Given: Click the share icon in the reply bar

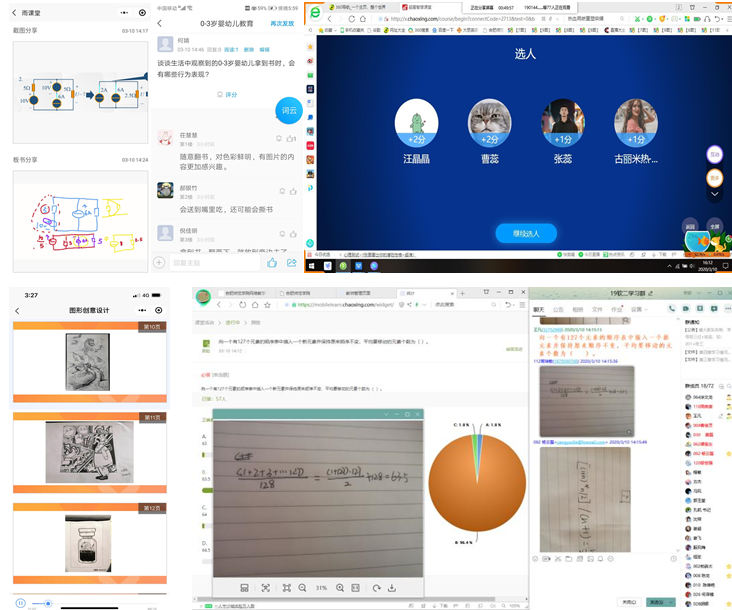Looking at the screenshot, I should pyautogui.click(x=293, y=262).
